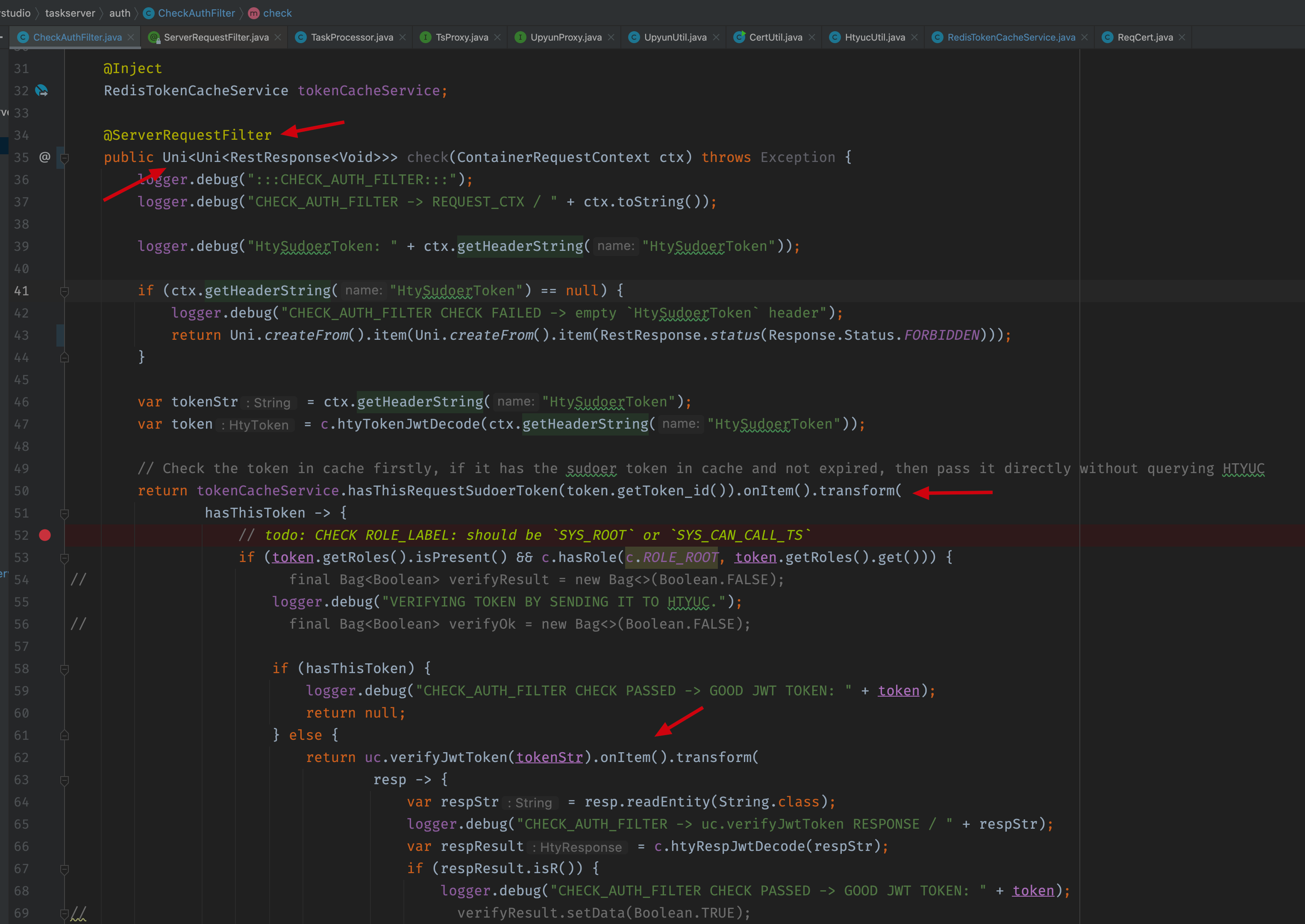
Task: Switch to the UpyunProxy.java tab
Action: [565, 37]
